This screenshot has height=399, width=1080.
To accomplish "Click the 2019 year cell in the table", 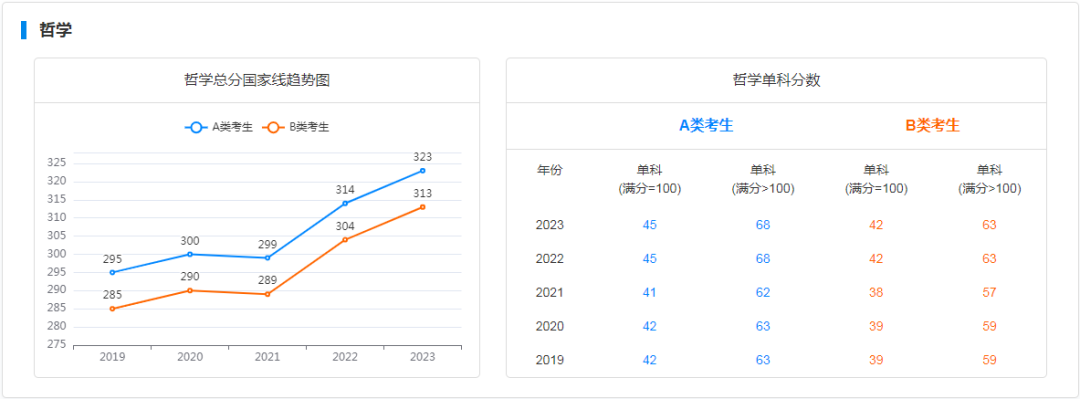I will pyautogui.click(x=550, y=360).
